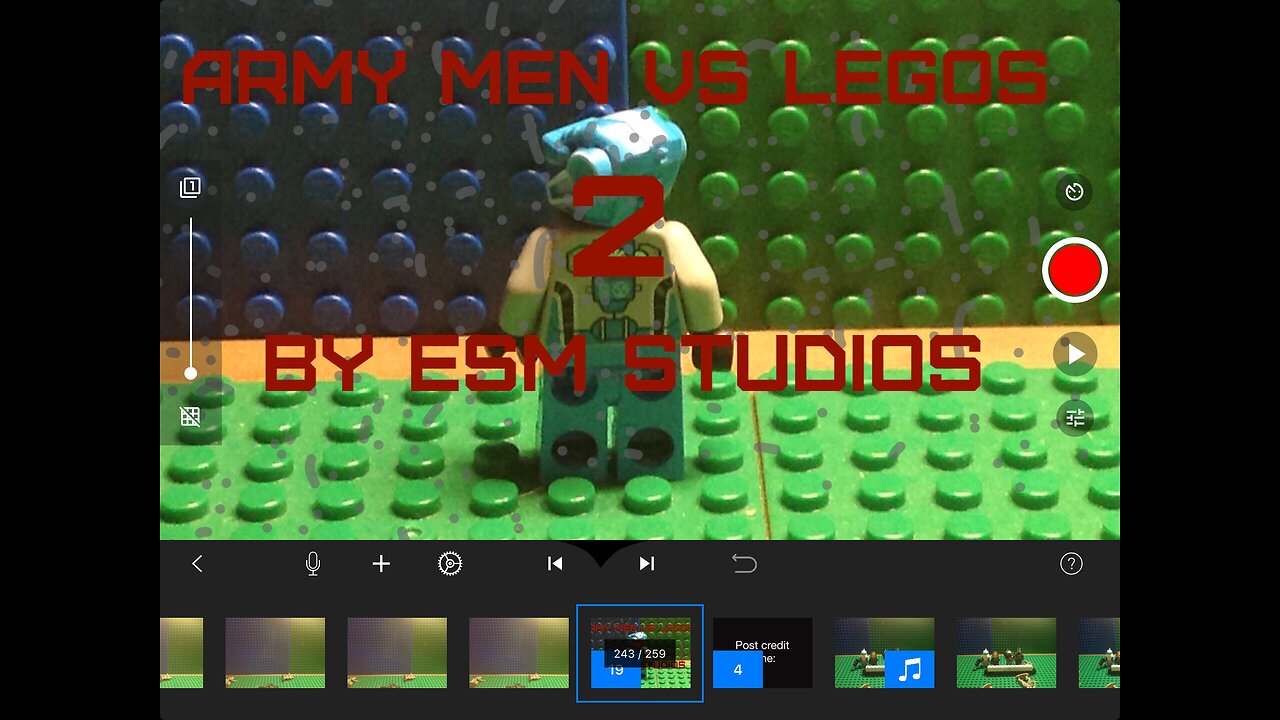Open frame 243's blue 19 duration badge
The width and height of the screenshot is (1280, 720).
pos(616,670)
